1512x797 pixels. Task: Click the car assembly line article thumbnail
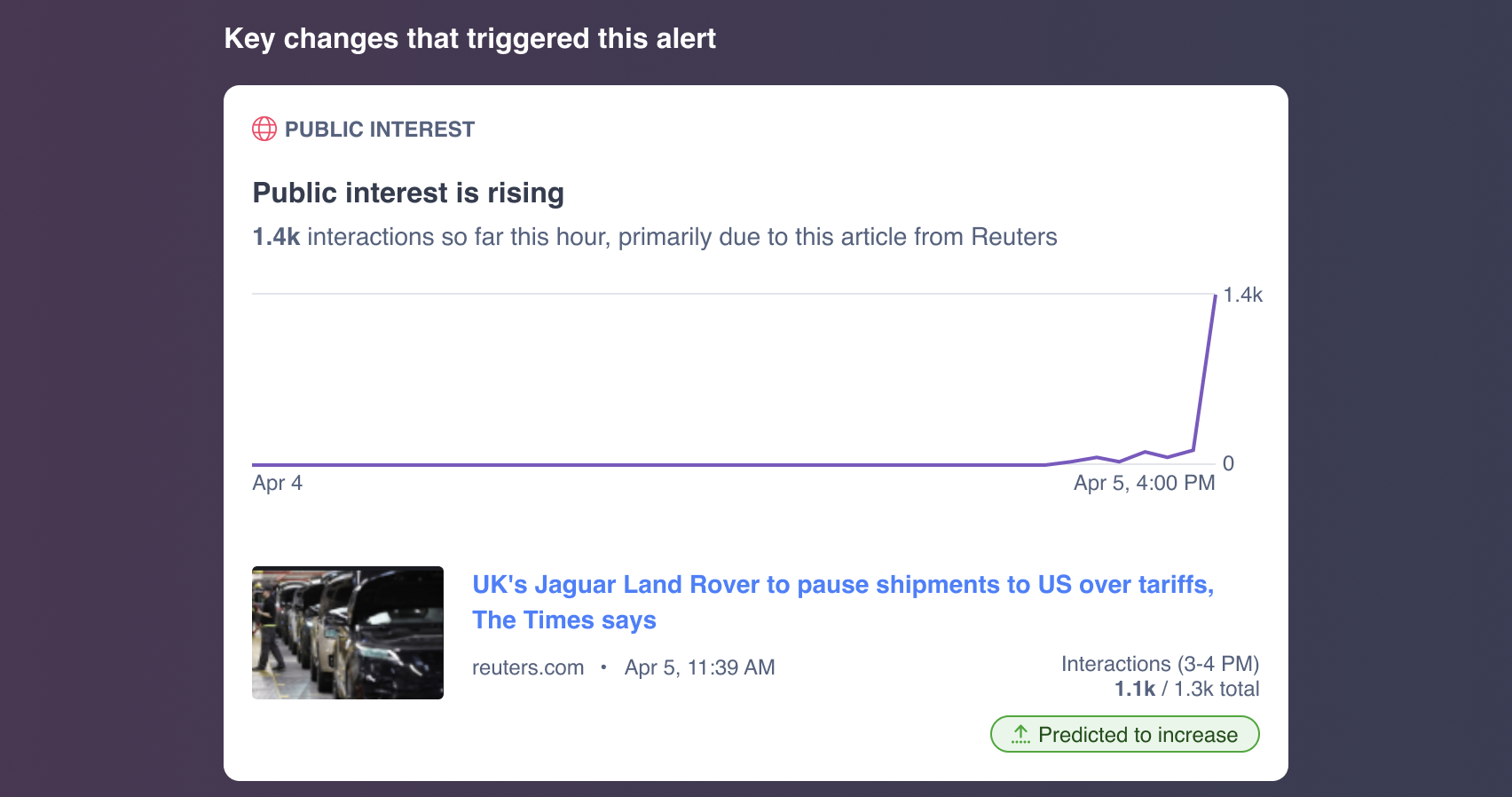[x=348, y=633]
